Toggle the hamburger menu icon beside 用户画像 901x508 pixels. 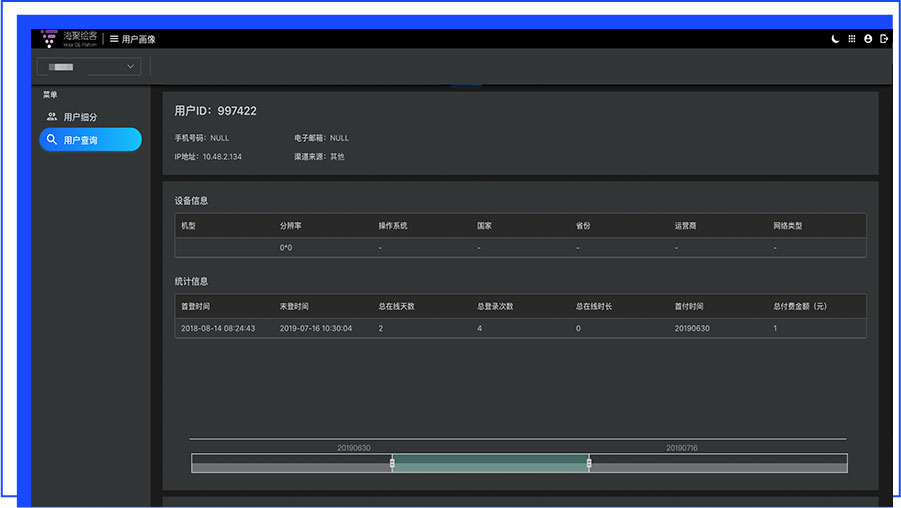(x=114, y=39)
